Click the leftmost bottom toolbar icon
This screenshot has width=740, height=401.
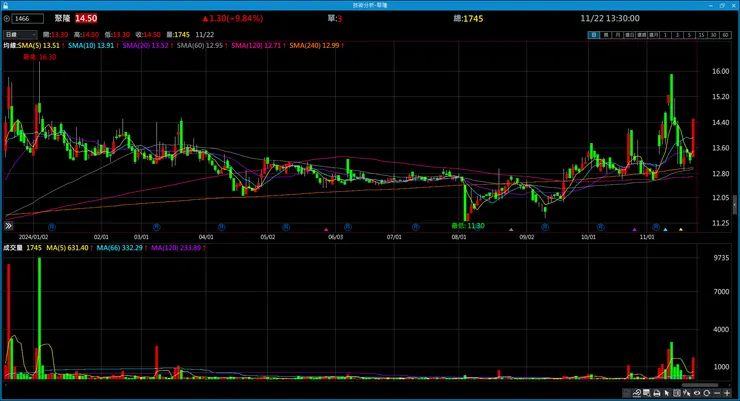coord(626,393)
